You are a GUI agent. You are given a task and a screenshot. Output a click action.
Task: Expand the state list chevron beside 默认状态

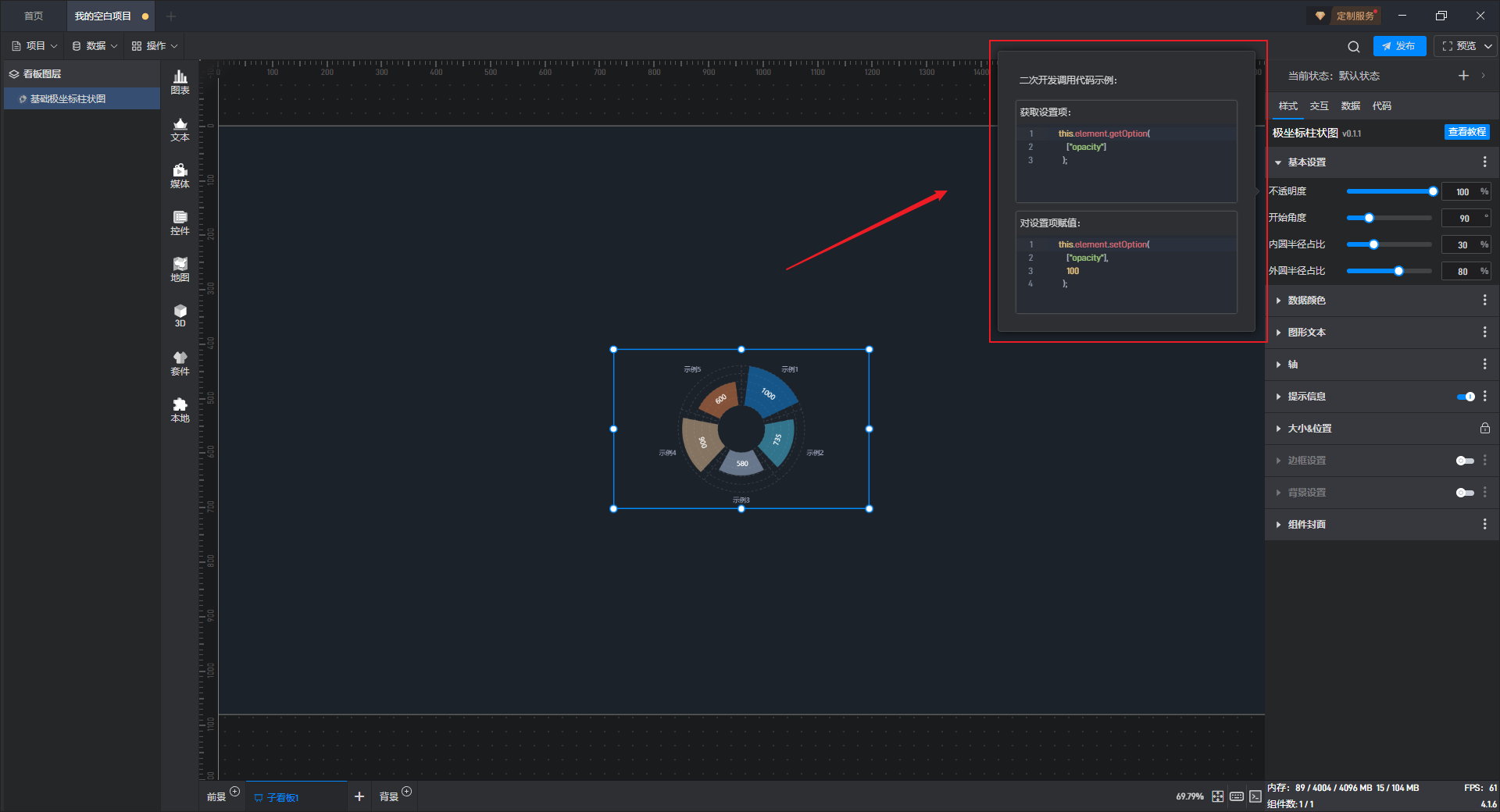[x=1484, y=76]
